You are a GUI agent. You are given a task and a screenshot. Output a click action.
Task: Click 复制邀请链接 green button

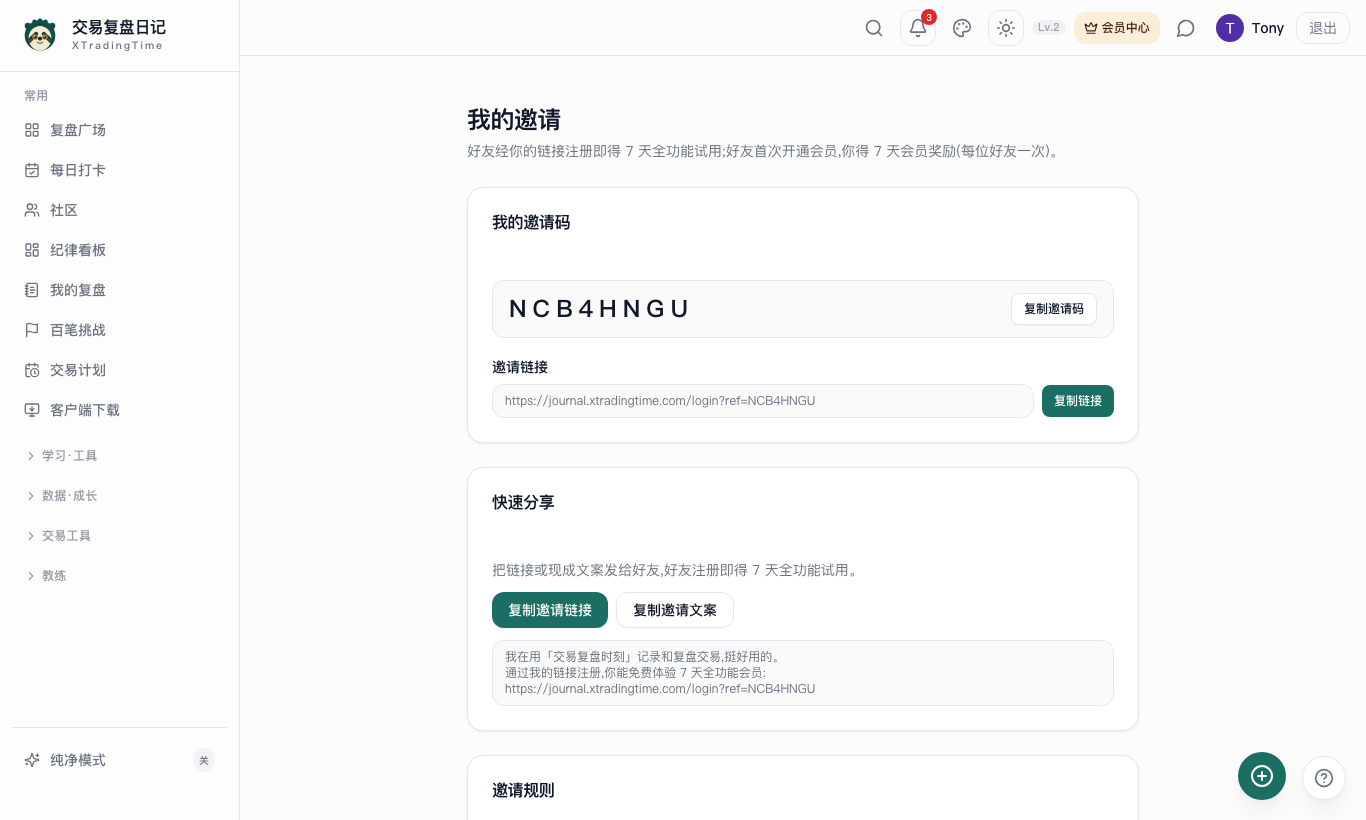pyautogui.click(x=550, y=610)
